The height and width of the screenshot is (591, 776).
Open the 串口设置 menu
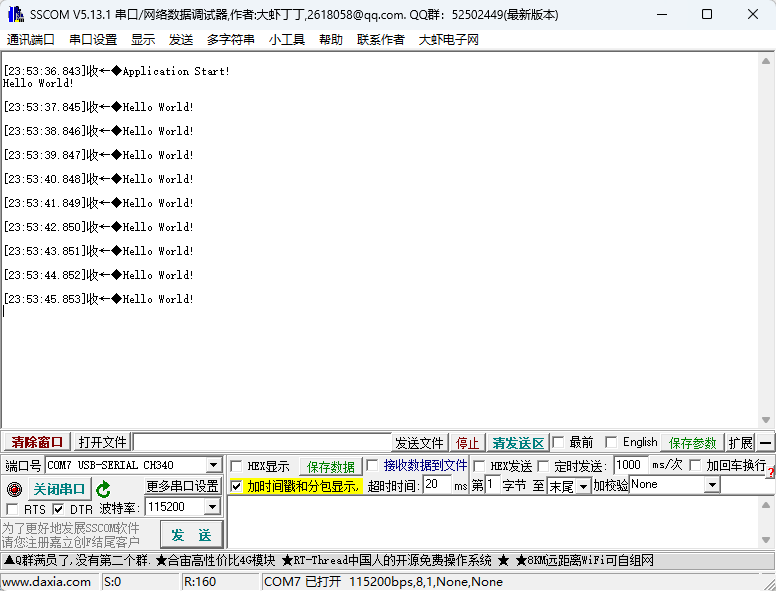(x=93, y=40)
